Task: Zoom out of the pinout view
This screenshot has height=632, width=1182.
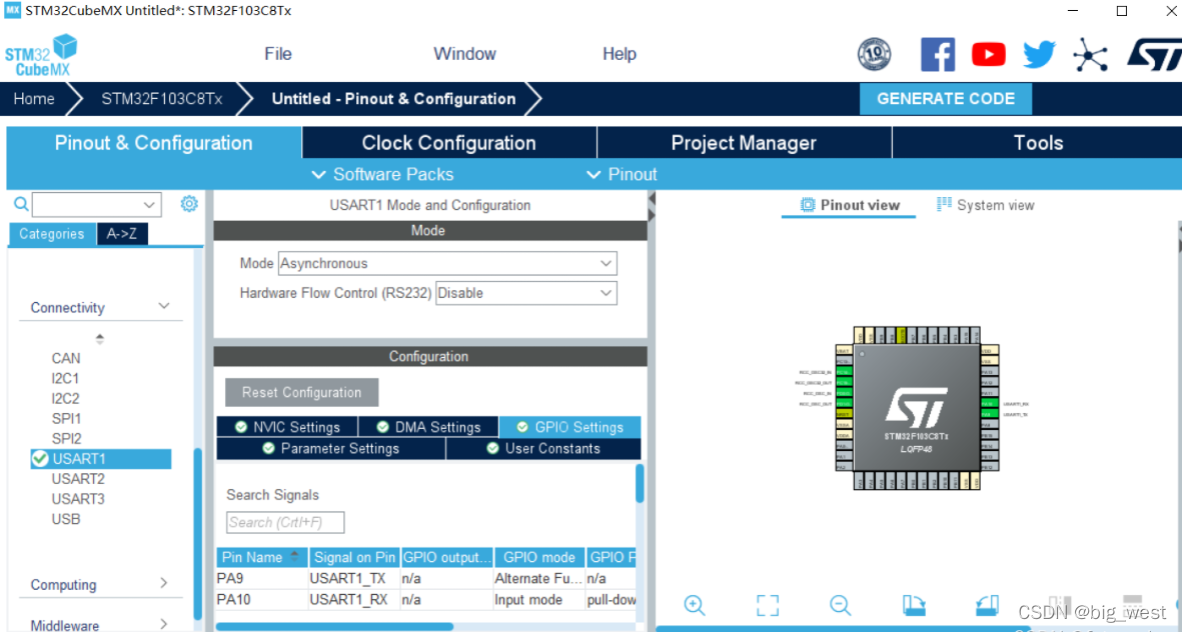Action: pyautogui.click(x=840, y=605)
